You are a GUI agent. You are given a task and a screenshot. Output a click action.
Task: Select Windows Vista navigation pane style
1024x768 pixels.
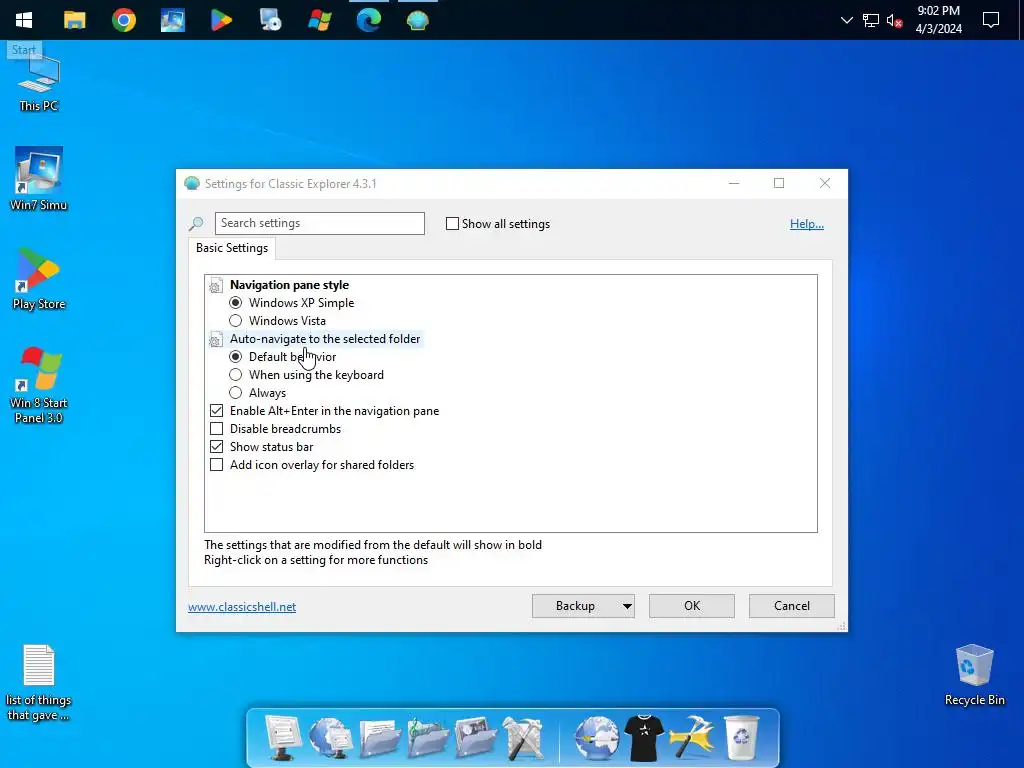tap(235, 321)
